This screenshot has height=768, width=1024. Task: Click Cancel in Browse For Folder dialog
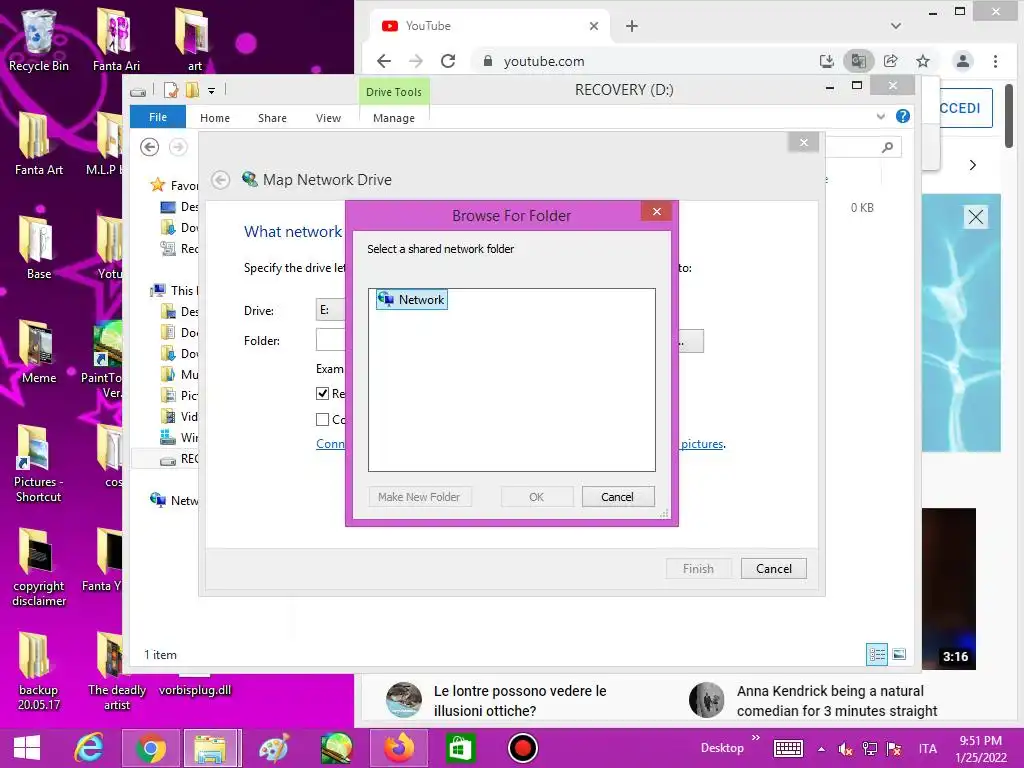pos(617,497)
